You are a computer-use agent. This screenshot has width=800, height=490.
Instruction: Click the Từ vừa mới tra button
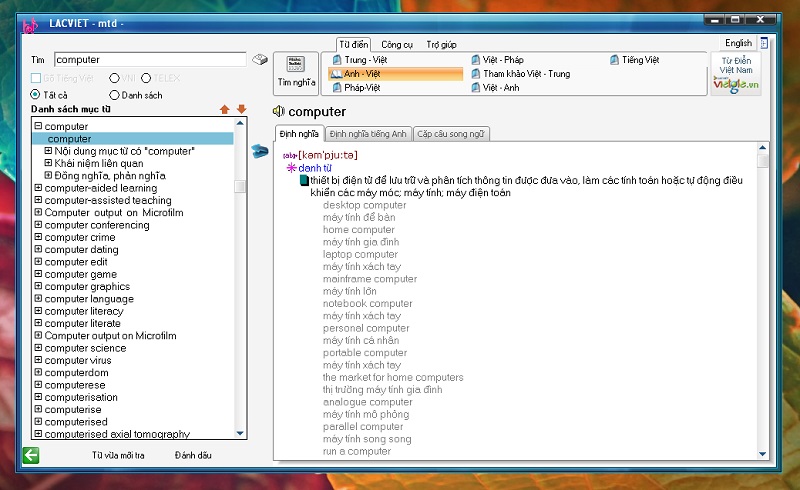[x=118, y=456]
